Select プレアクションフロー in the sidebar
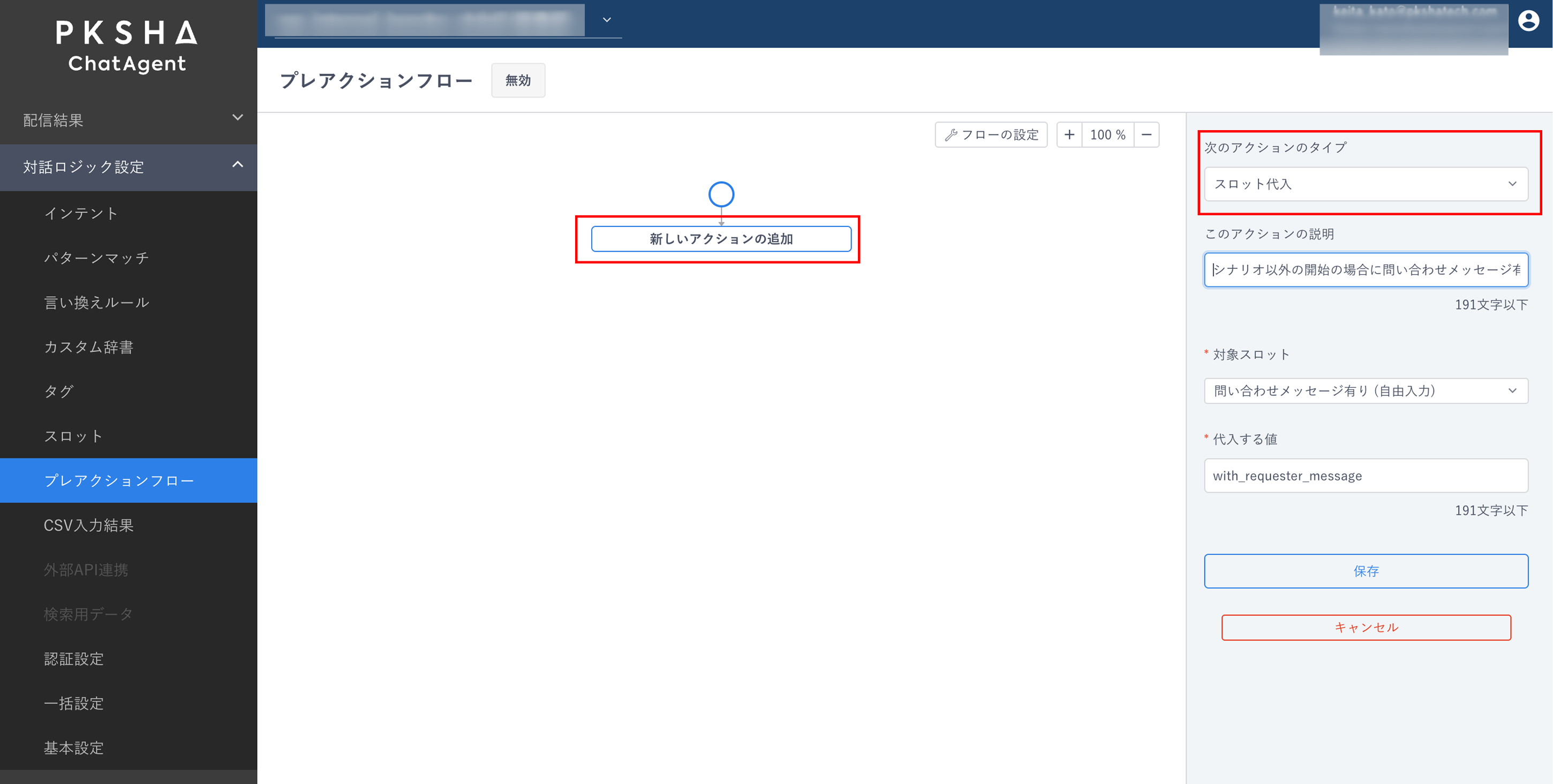Screen dimensions: 1553x784 (x=129, y=481)
